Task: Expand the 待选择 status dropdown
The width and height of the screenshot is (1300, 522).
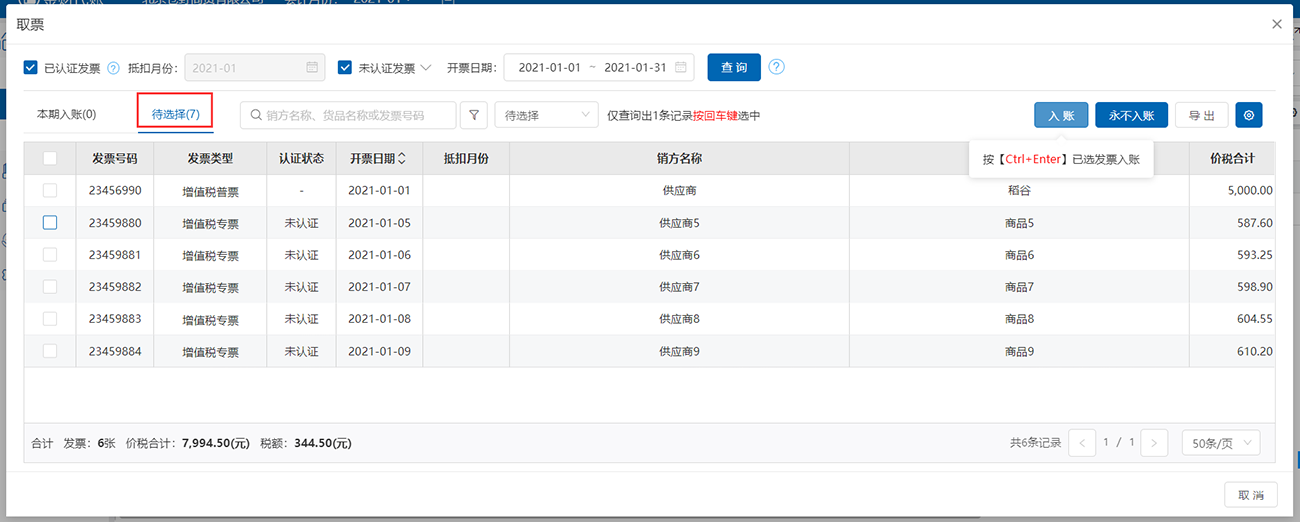Action: pyautogui.click(x=546, y=115)
